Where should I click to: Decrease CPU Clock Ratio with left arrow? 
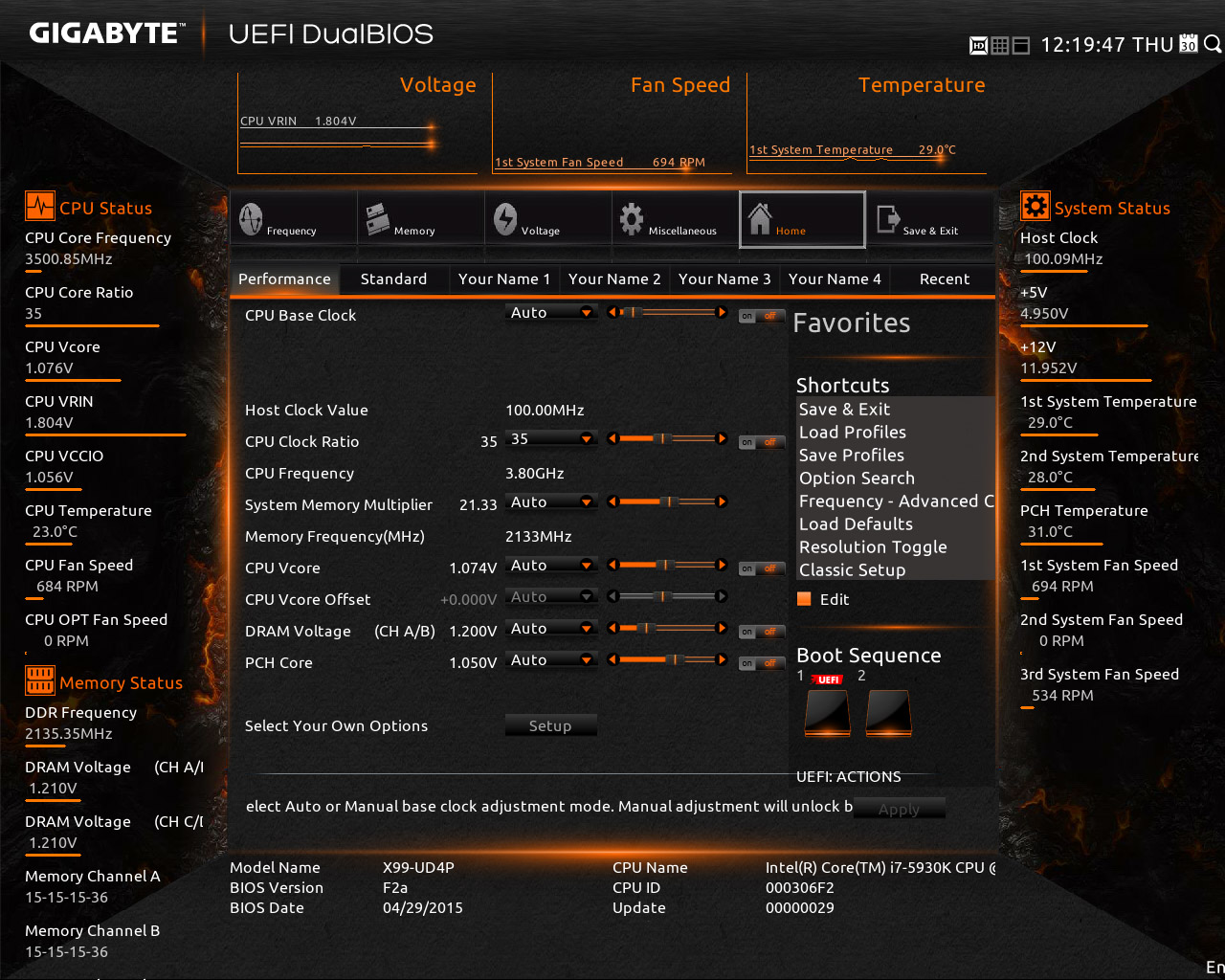coord(612,438)
